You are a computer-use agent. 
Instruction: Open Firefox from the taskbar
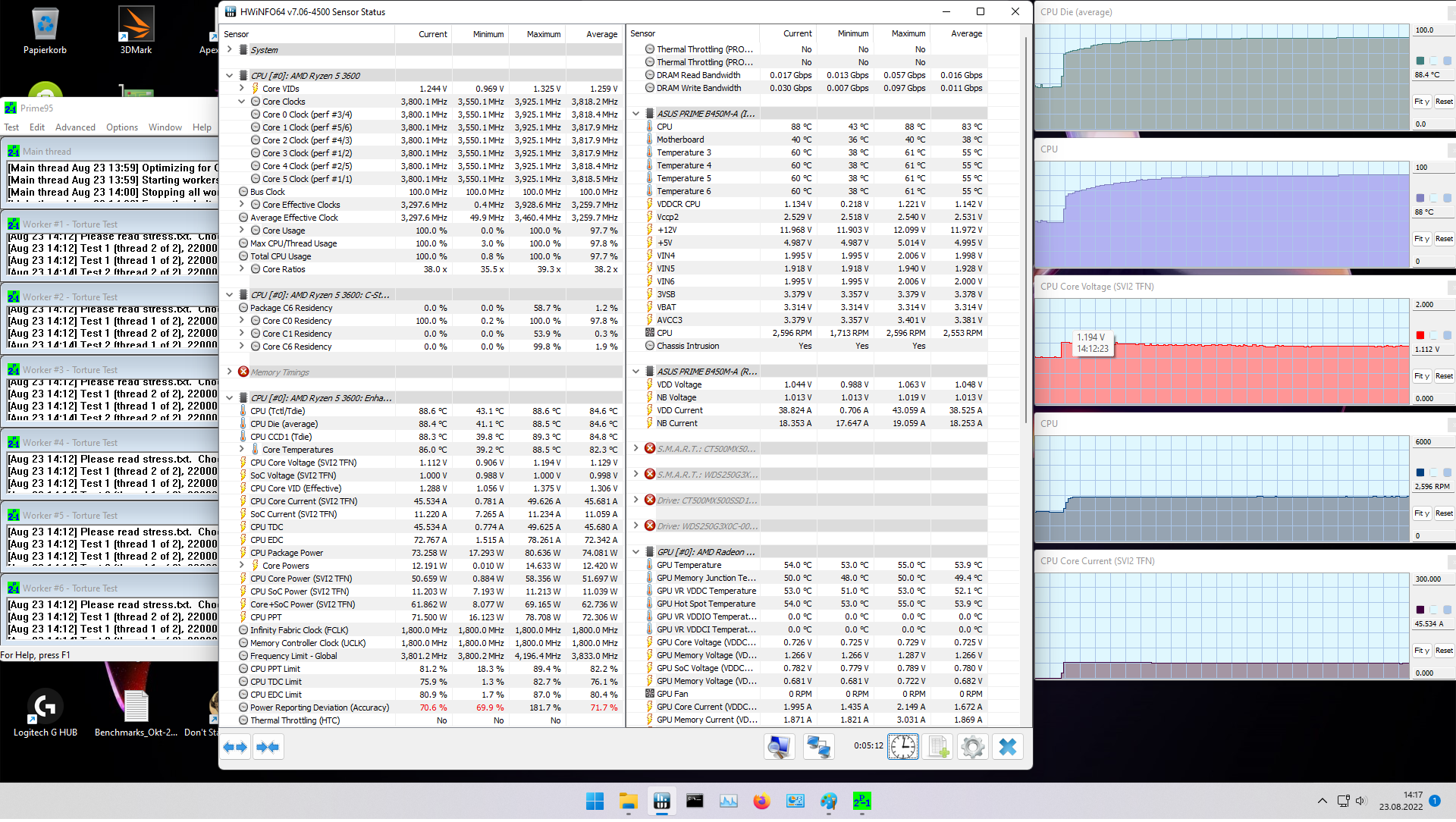click(761, 802)
